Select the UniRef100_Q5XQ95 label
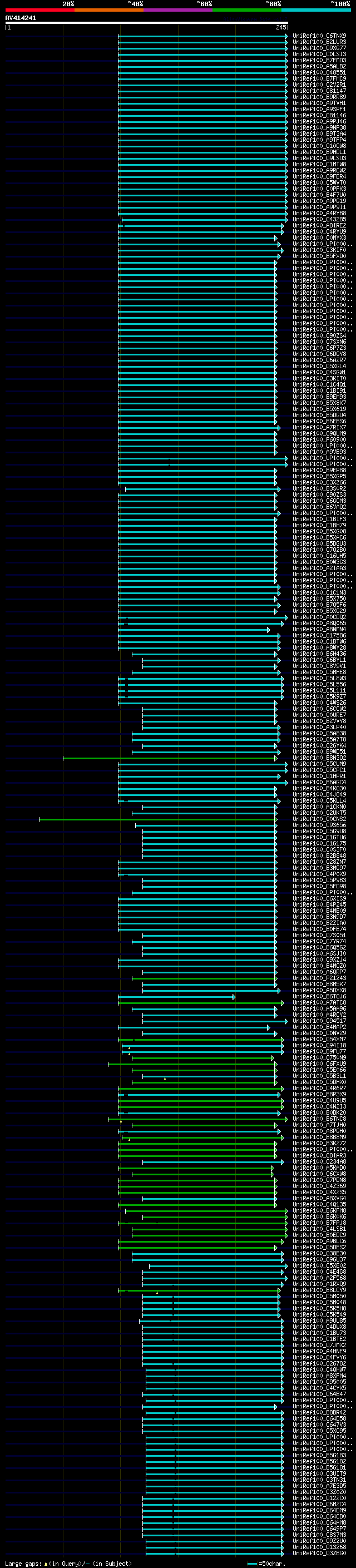Screen dimensions: 356x1568 tap(319, 1431)
